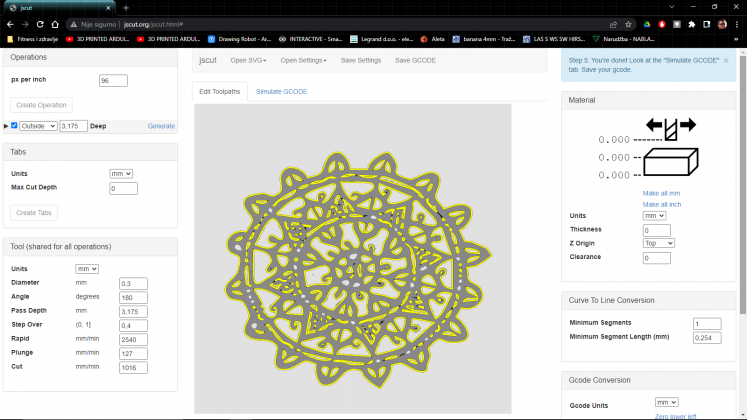Screen dimensions: 747x420
Task: Click the tool Diameter input field
Action: 133,283
